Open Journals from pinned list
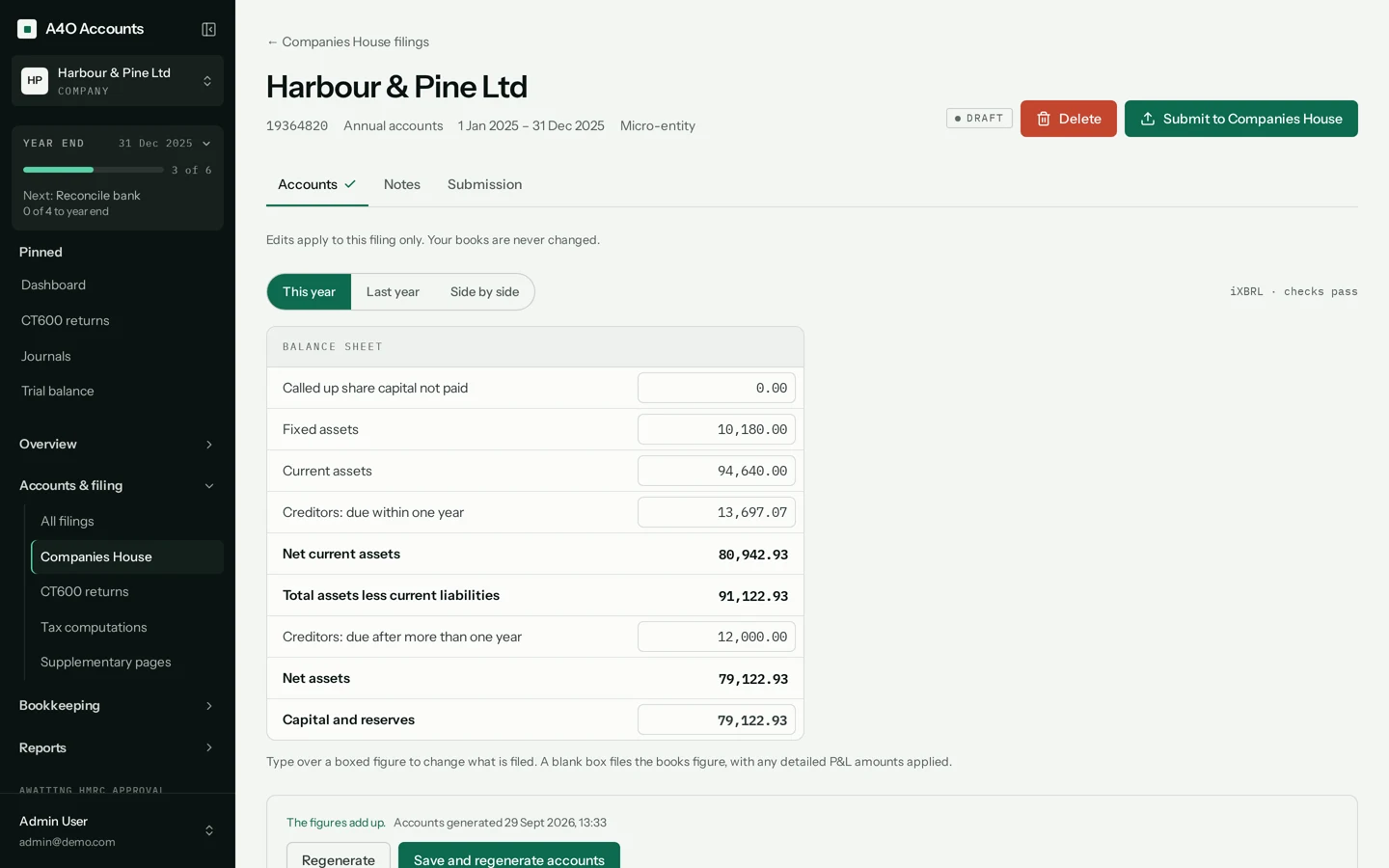This screenshot has width=1389, height=868. [118, 356]
